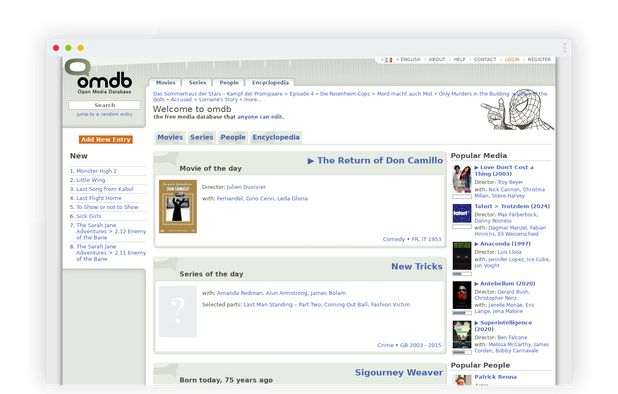Open the large Movies section button
618x394 pixels.
point(170,137)
